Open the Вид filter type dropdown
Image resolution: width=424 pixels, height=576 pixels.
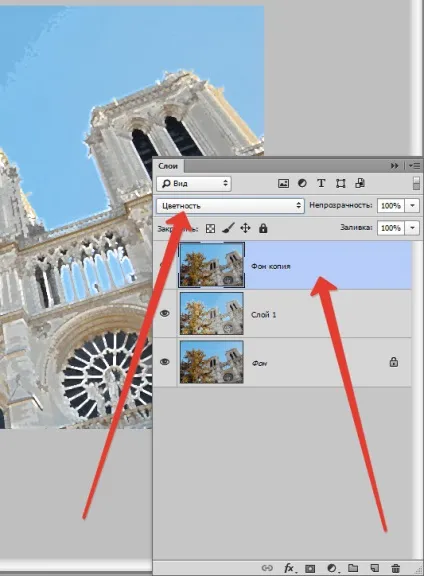point(194,183)
